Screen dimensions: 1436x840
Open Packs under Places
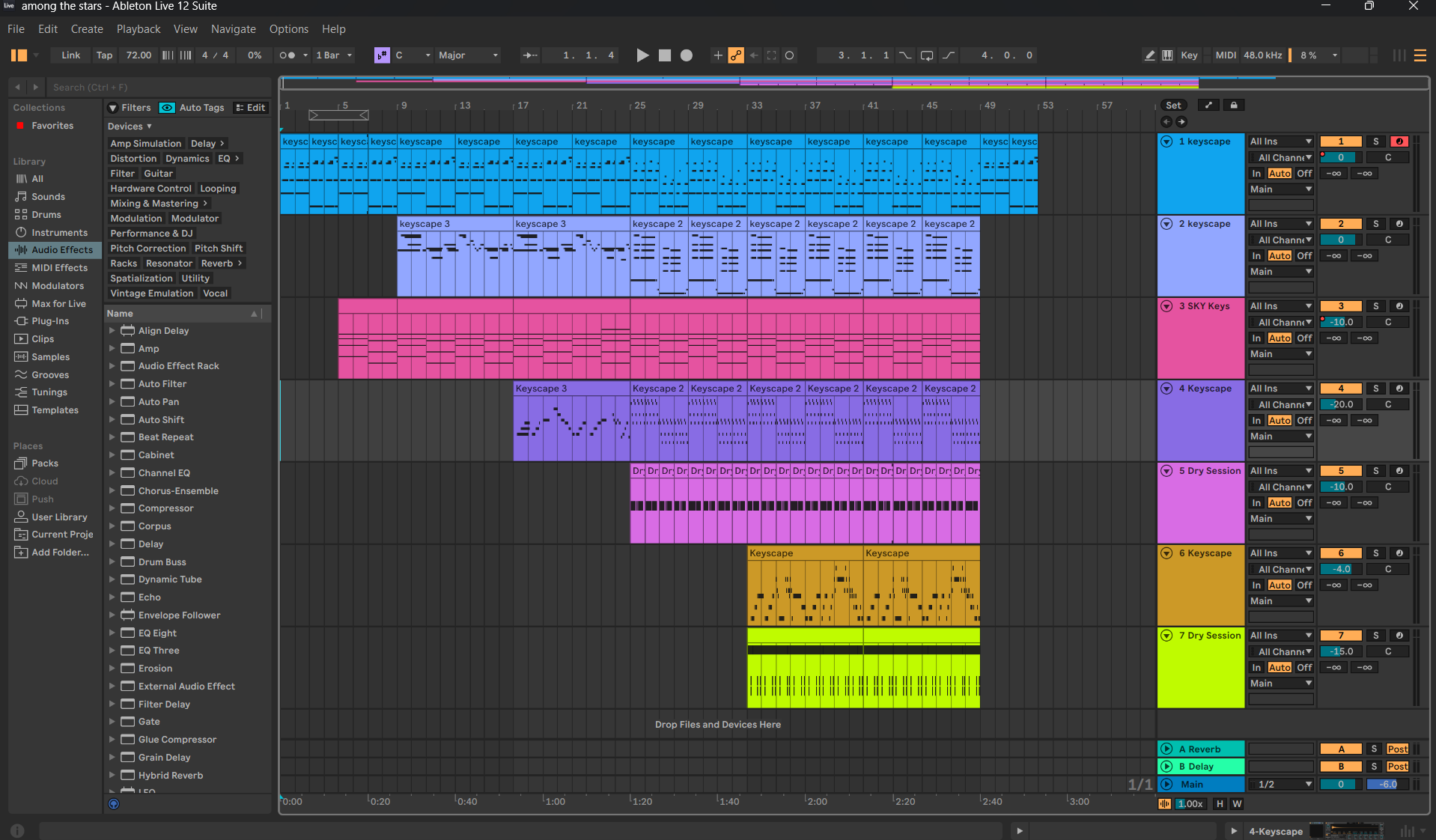tap(45, 463)
